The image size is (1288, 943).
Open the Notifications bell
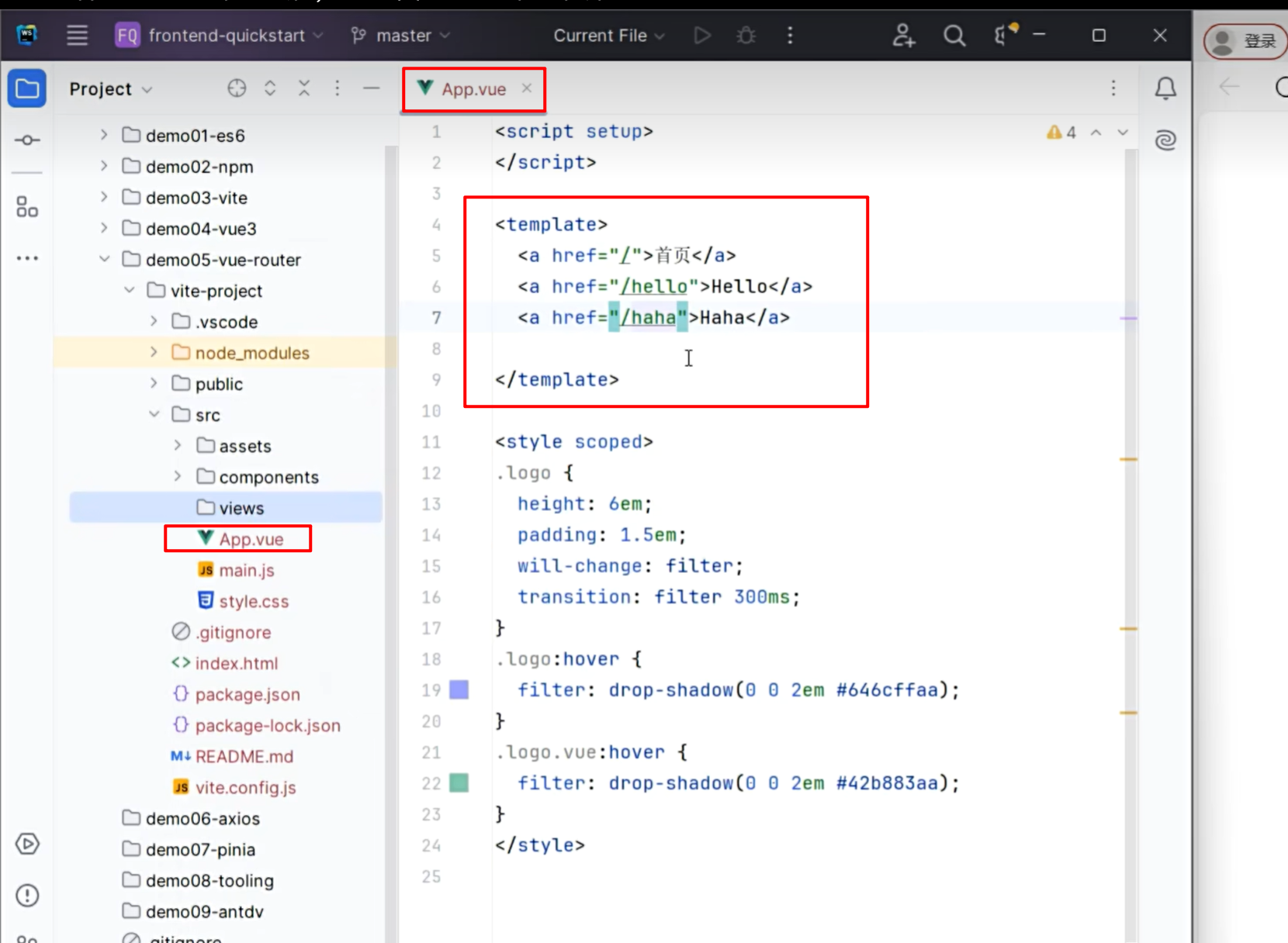tap(1165, 88)
